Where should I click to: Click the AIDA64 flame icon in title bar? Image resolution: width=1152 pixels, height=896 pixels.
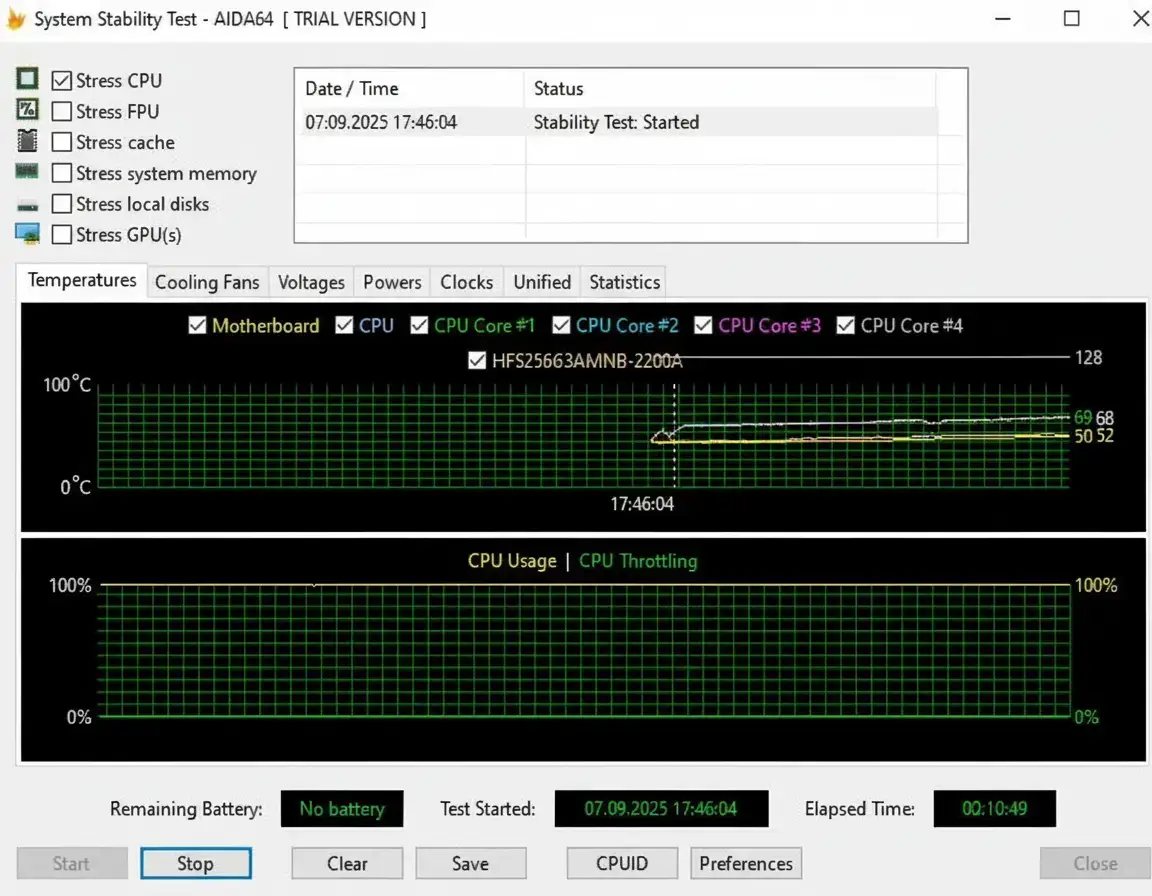15,18
